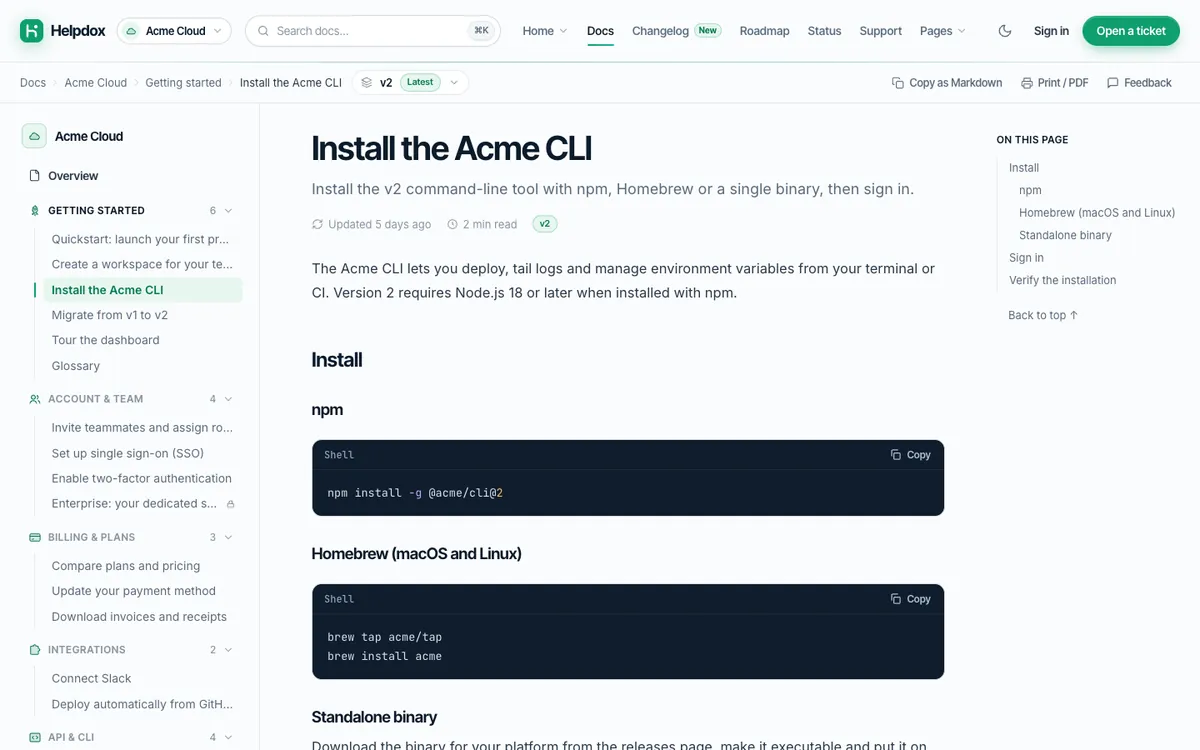Screen dimensions: 1200x750
Task: Jump to Verify the installation anchor
Action: pyautogui.click(x=1062, y=280)
